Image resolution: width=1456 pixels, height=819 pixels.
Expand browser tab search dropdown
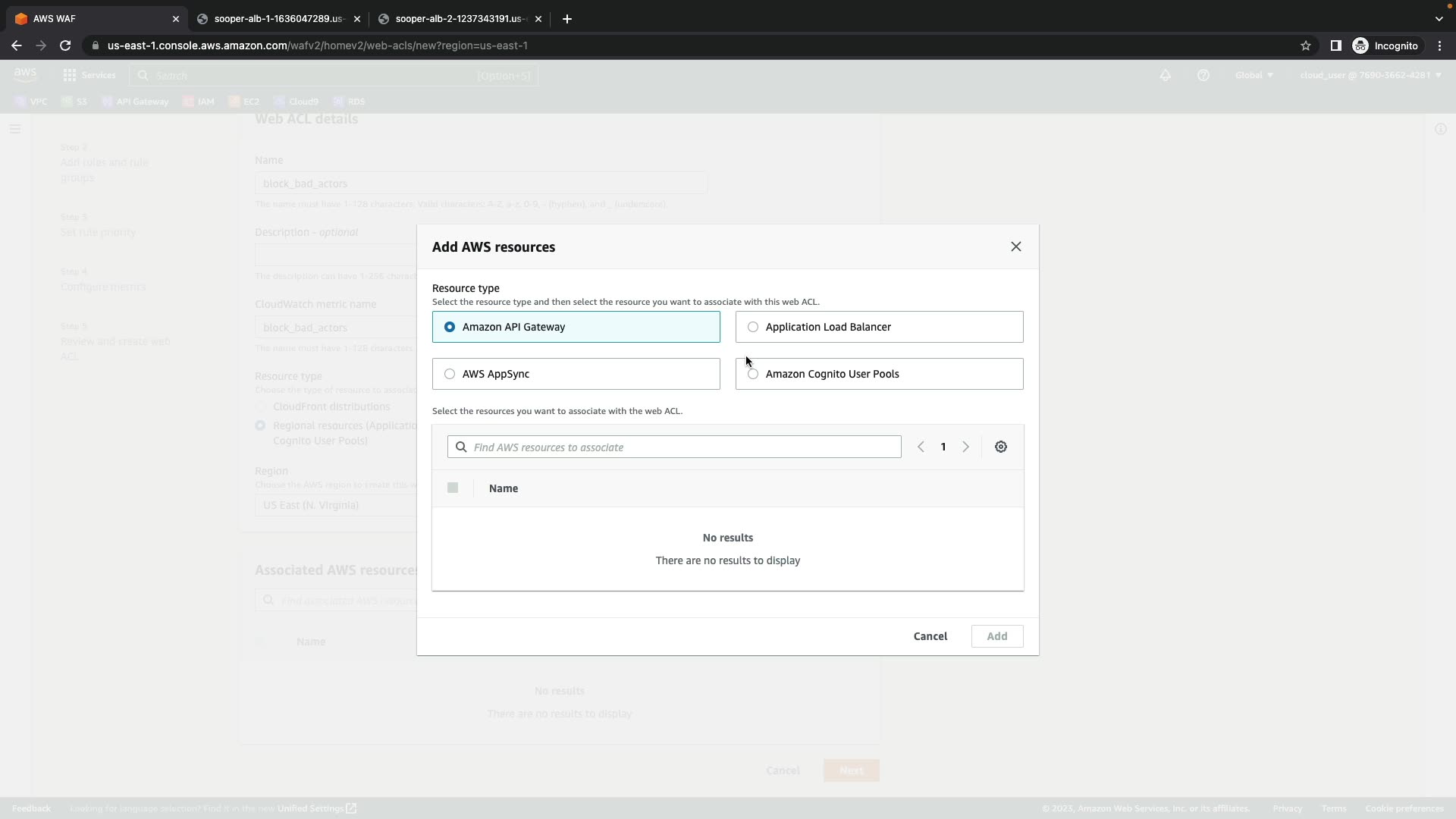(x=1439, y=19)
